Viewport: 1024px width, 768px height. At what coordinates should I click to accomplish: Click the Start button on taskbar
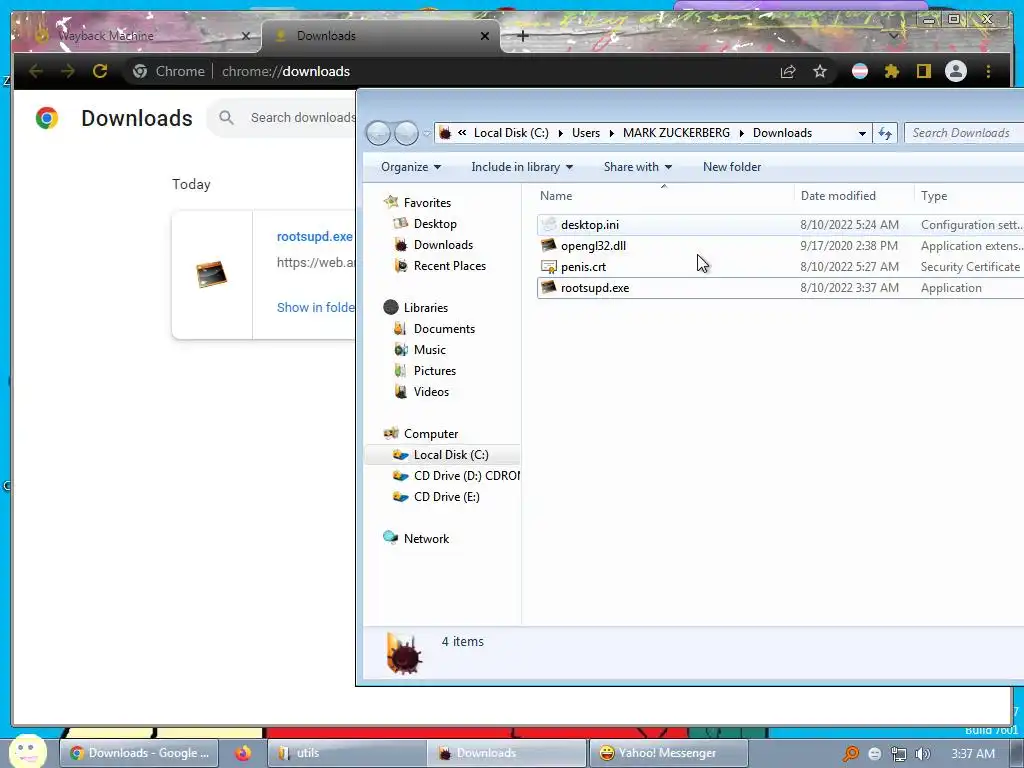point(27,751)
